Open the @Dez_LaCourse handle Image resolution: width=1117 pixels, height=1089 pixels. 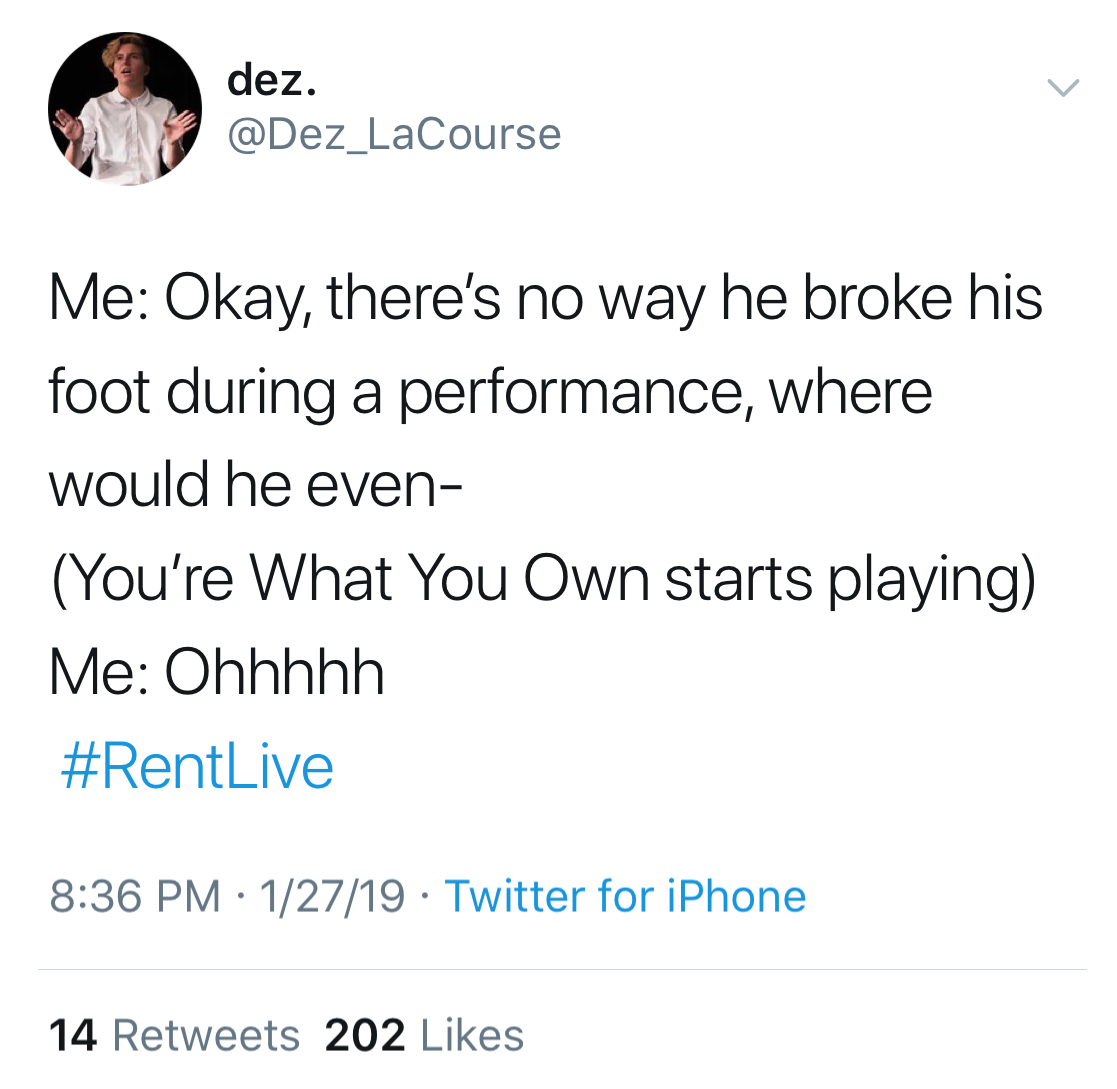(x=394, y=134)
